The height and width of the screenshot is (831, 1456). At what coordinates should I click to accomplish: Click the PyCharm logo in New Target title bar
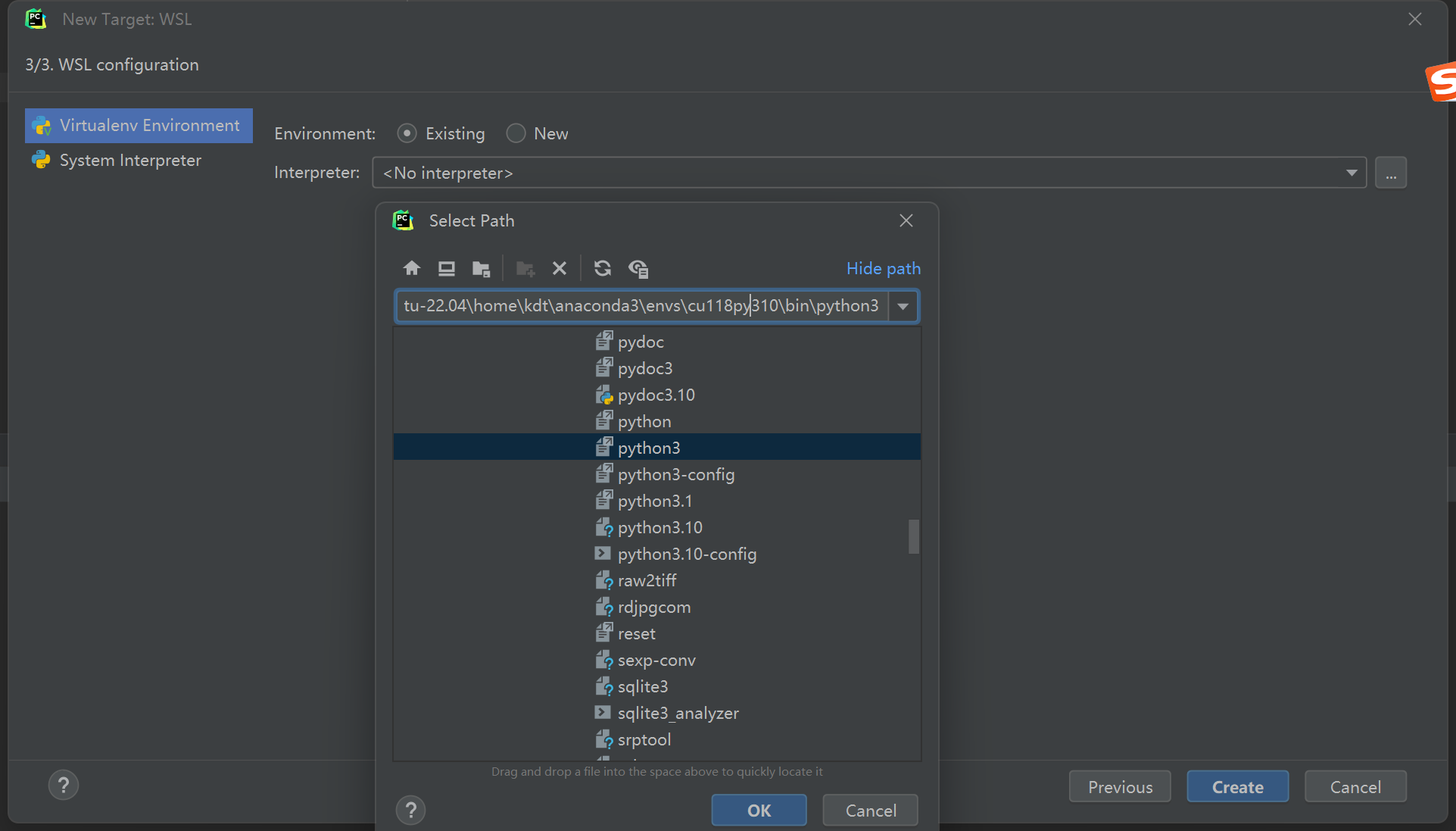coord(36,19)
